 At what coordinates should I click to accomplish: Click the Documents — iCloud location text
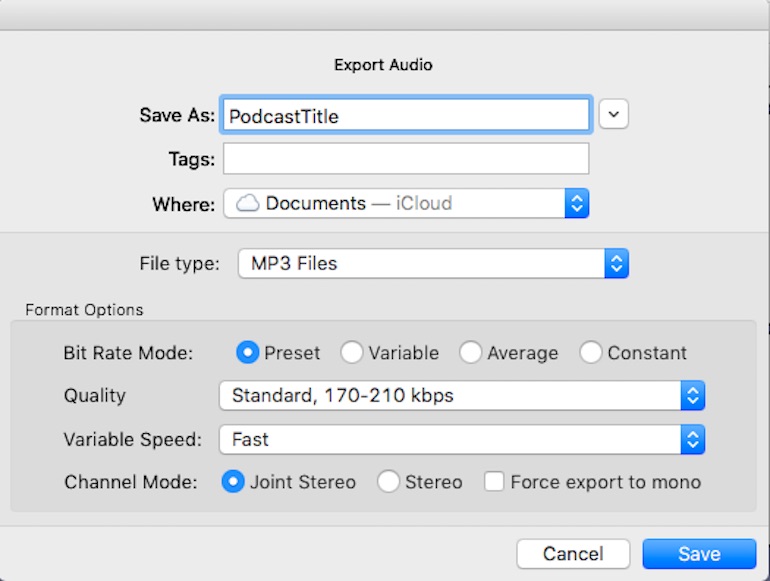(359, 203)
